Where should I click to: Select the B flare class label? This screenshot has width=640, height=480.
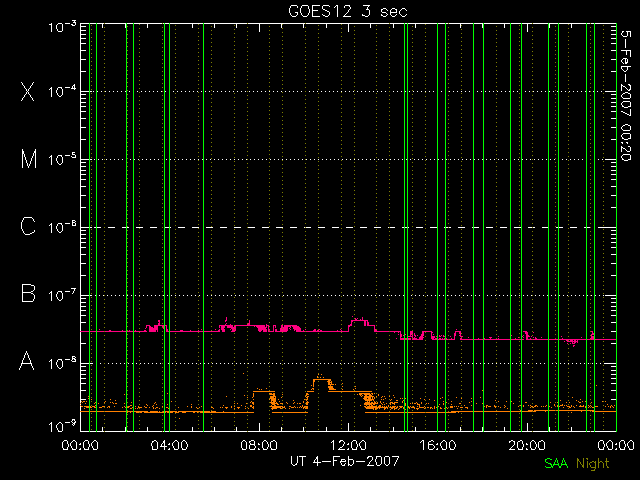(x=28, y=293)
